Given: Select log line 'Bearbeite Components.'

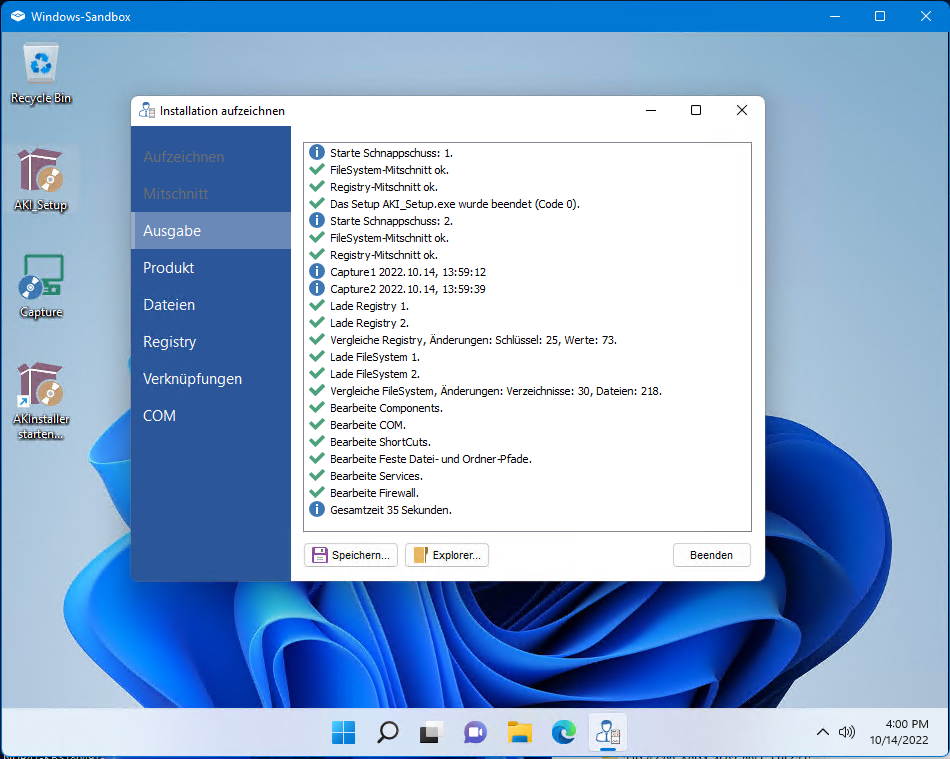Looking at the screenshot, I should (x=387, y=408).
